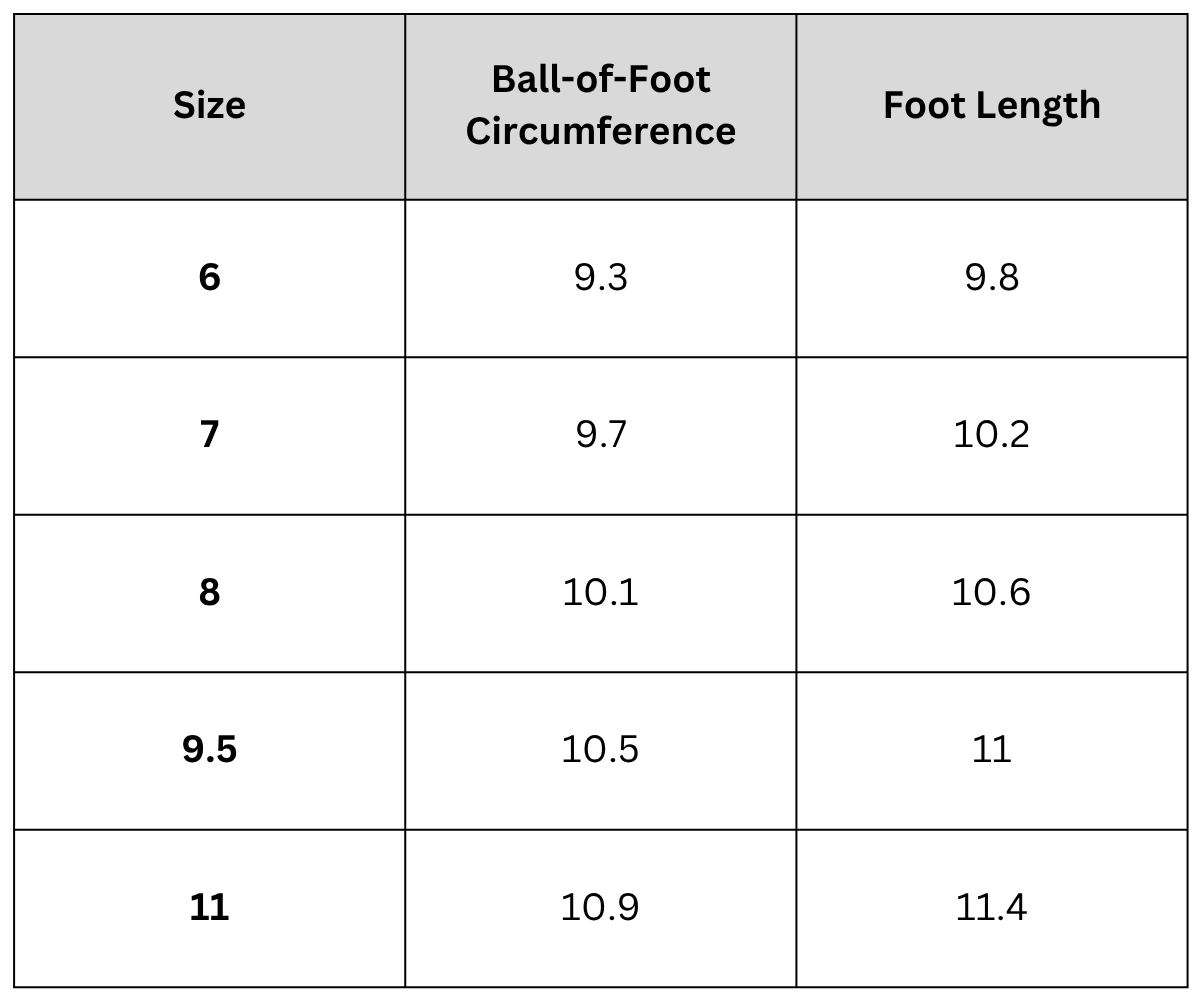Screen dimensions: 1200x1000
Task: Select the bold size 11 cell
Action: 209,907
